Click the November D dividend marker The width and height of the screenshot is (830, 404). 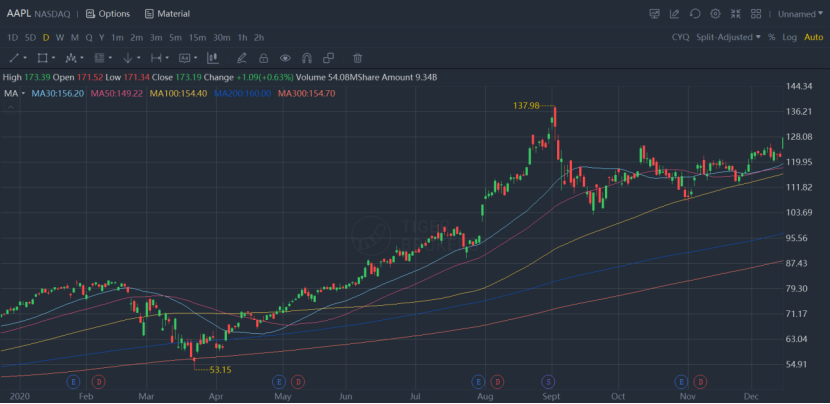pyautogui.click(x=700, y=381)
